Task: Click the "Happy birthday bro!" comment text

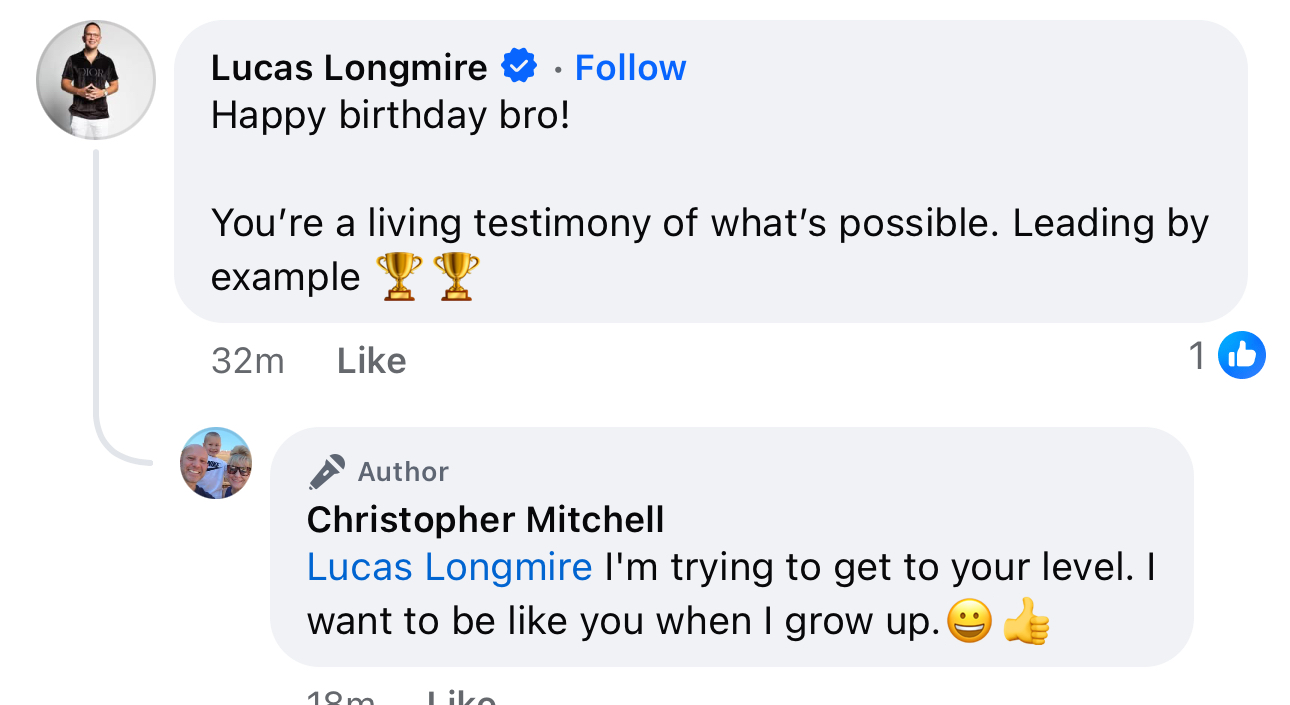Action: [390, 116]
